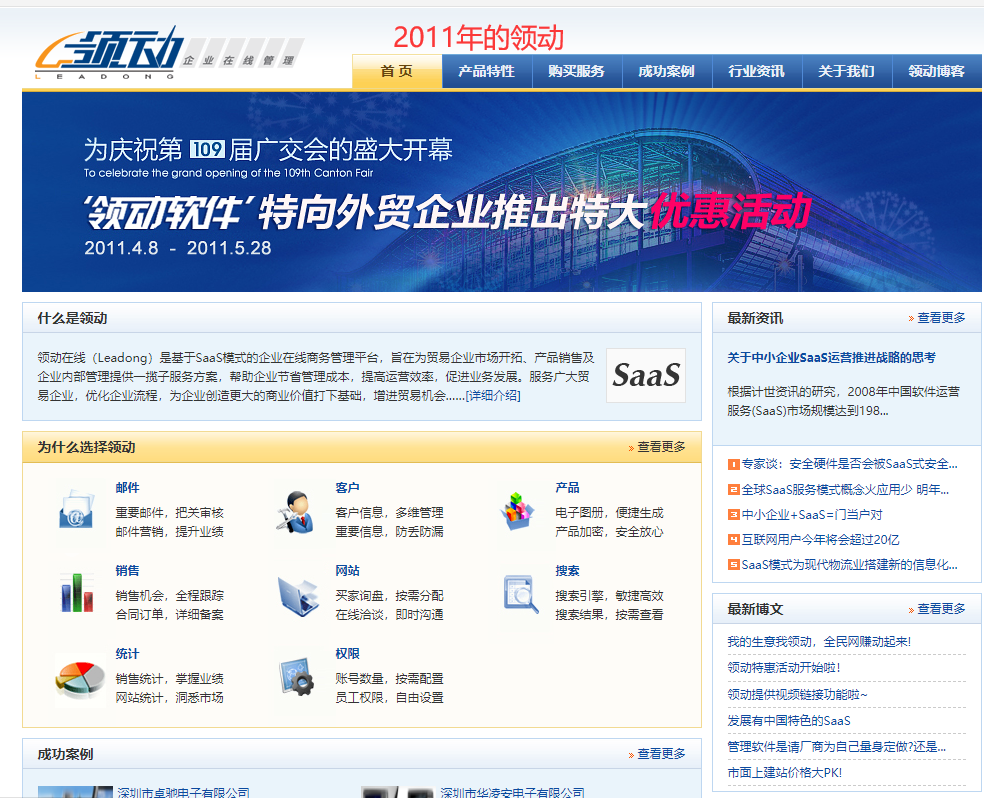The width and height of the screenshot is (984, 798).
Task: Open the [详细介绍] link
Action: (x=492, y=395)
